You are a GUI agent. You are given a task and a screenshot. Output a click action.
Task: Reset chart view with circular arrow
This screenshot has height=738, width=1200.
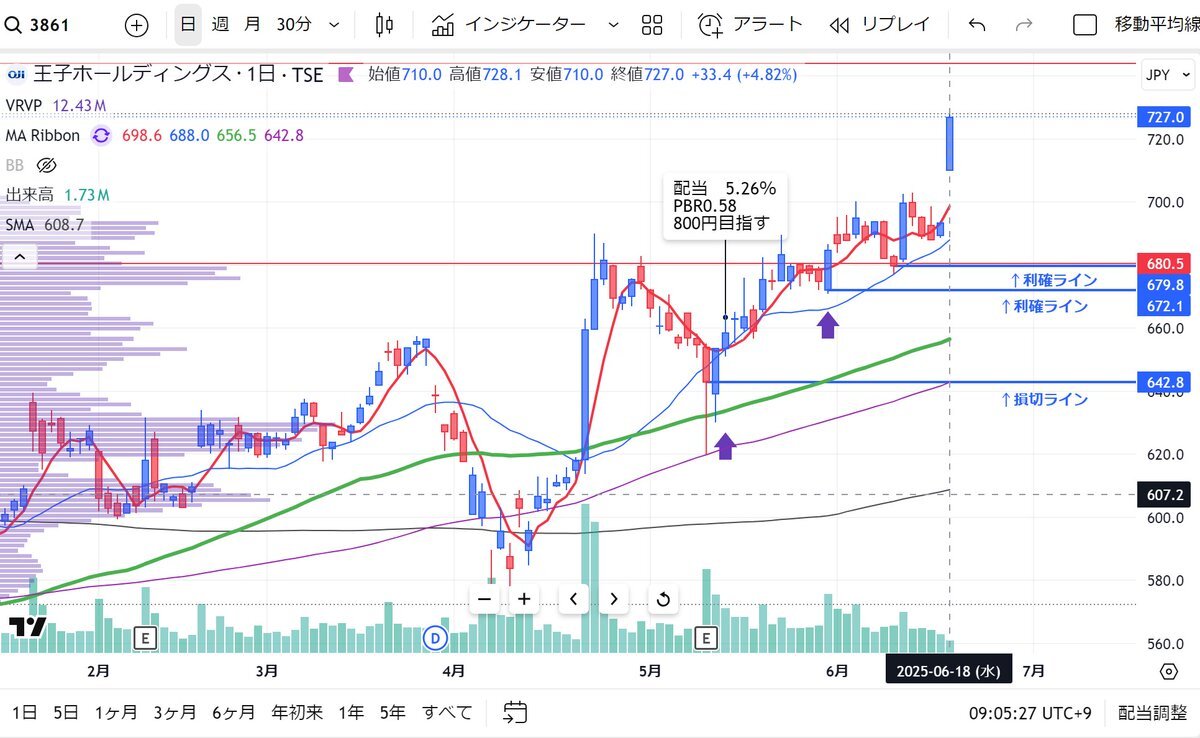(x=662, y=599)
